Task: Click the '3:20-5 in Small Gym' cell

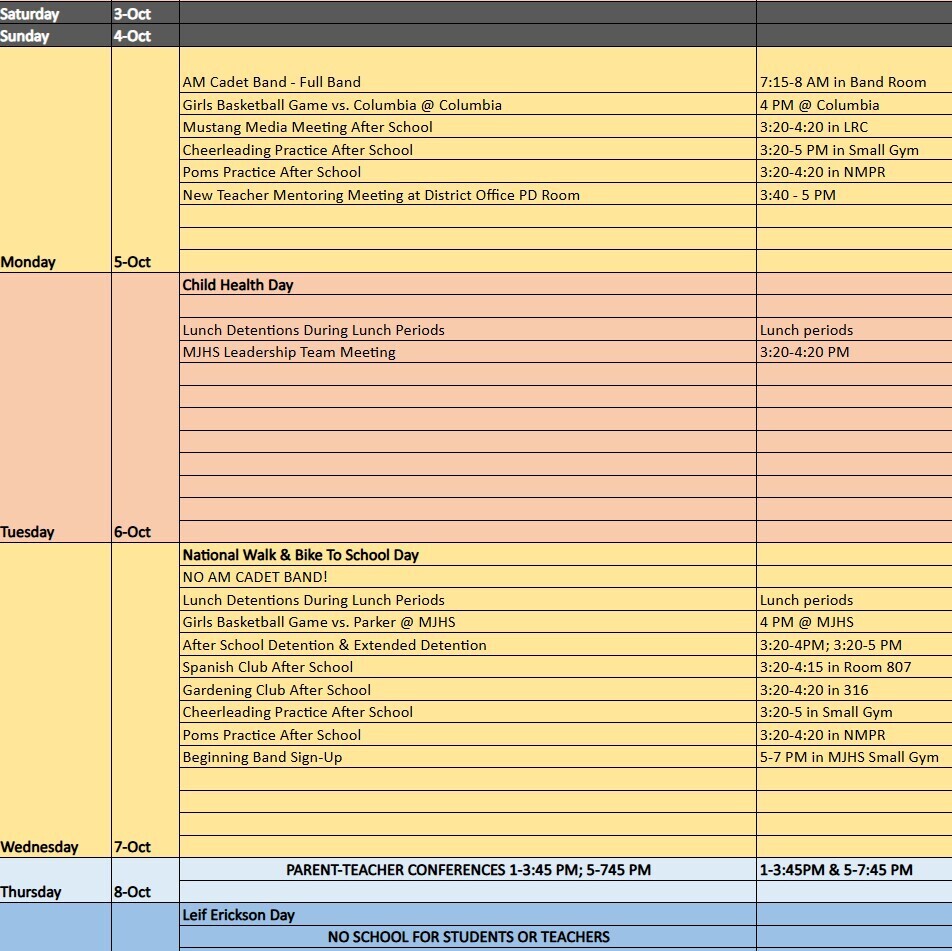Action: (854, 712)
